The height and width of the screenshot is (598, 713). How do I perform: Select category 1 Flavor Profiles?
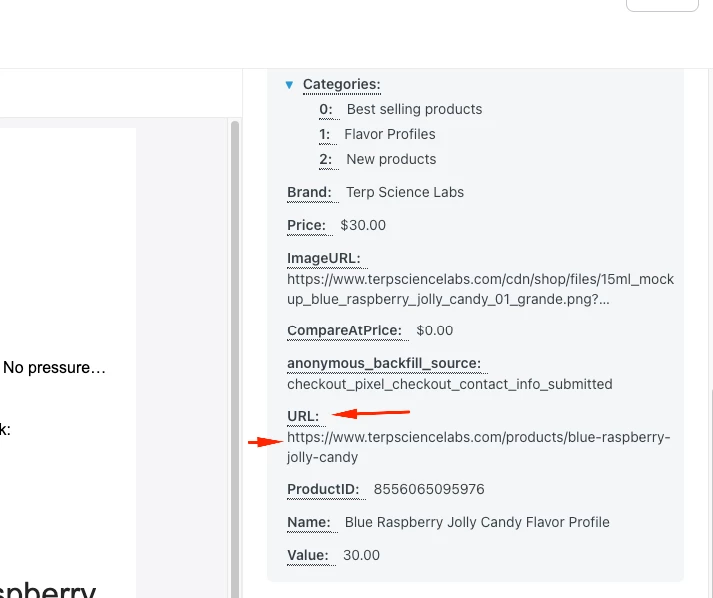(390, 134)
